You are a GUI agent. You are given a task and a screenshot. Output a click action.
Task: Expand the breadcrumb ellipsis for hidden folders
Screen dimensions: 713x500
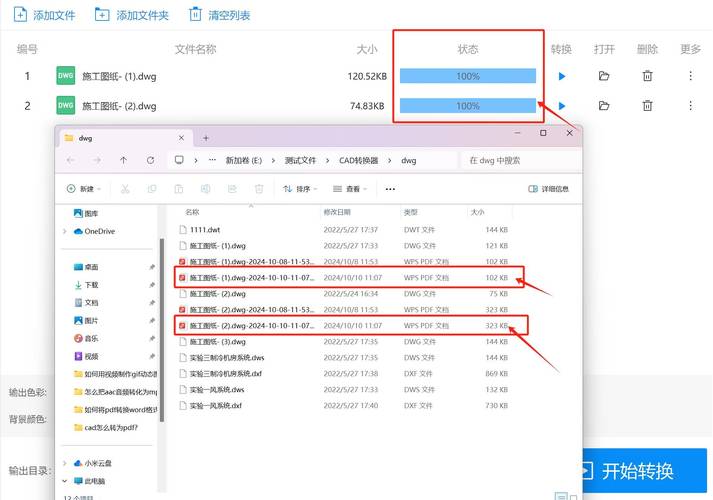tap(212, 160)
